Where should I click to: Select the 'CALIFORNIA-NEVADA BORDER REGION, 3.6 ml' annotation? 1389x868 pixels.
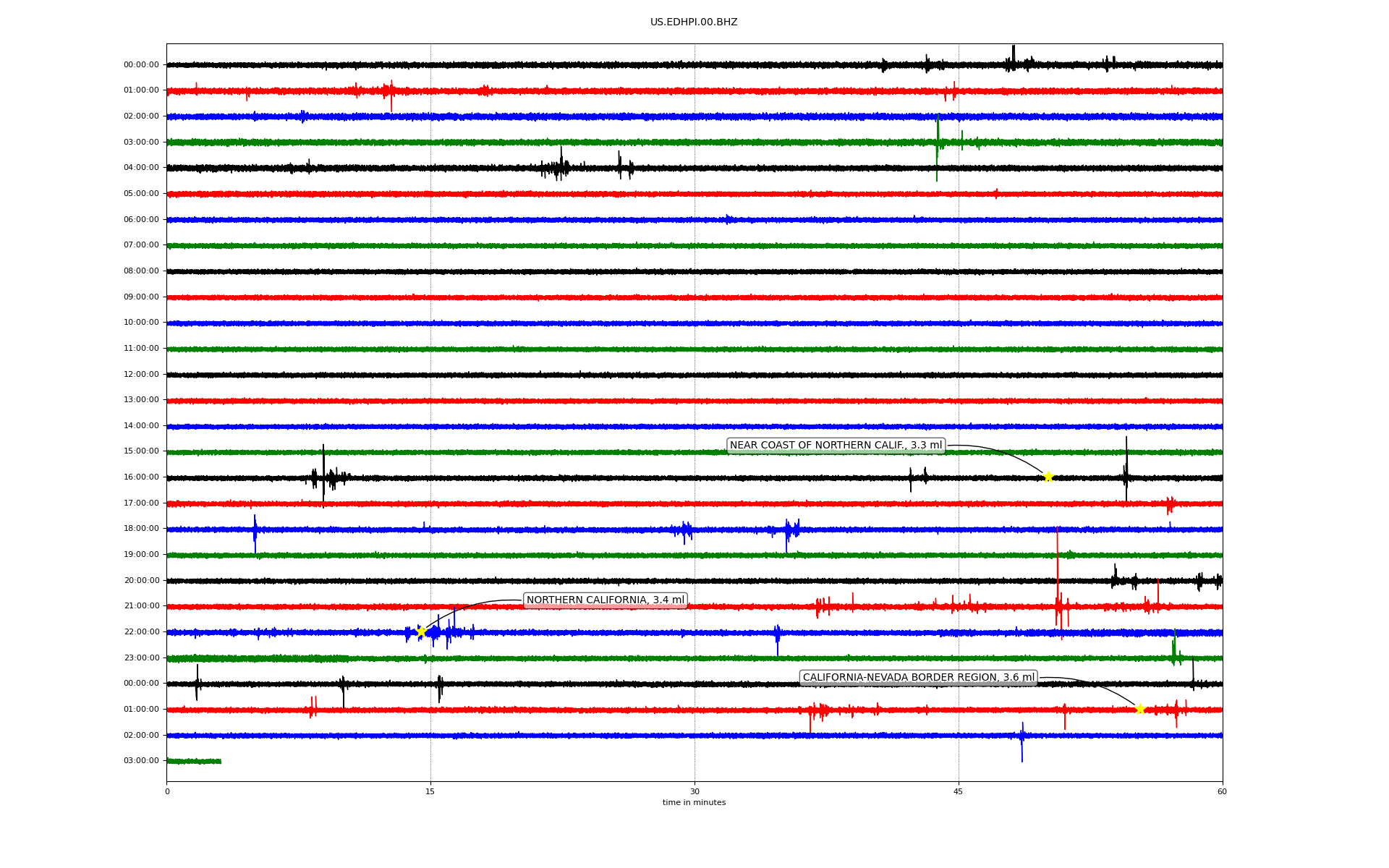tap(919, 678)
